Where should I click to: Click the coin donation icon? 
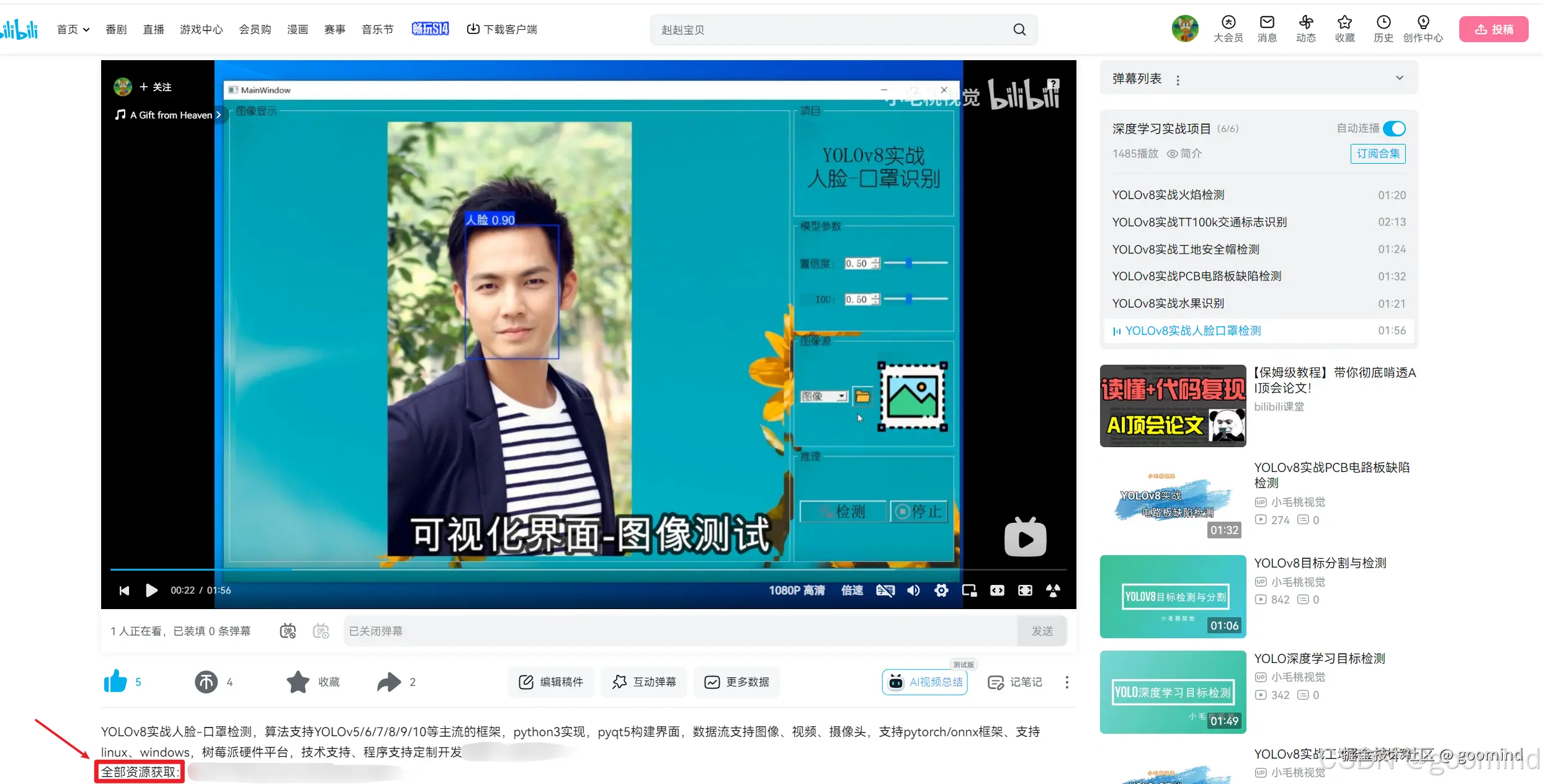(x=206, y=682)
